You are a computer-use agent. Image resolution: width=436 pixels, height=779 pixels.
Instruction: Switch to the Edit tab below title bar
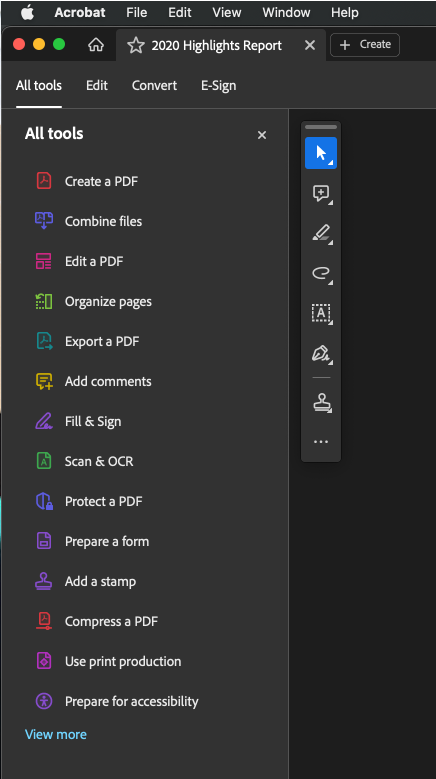click(x=97, y=85)
